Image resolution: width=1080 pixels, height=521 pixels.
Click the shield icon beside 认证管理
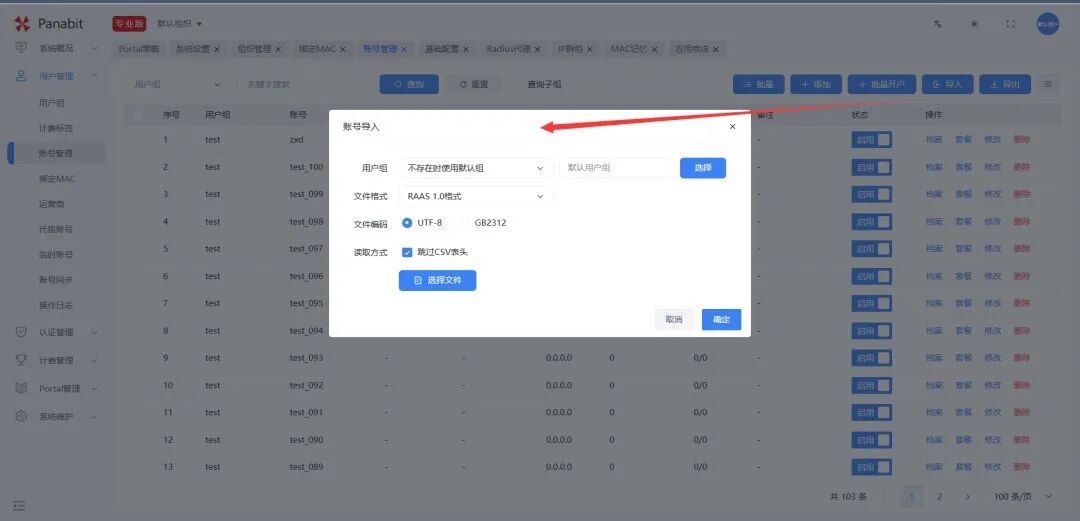click(x=21, y=331)
